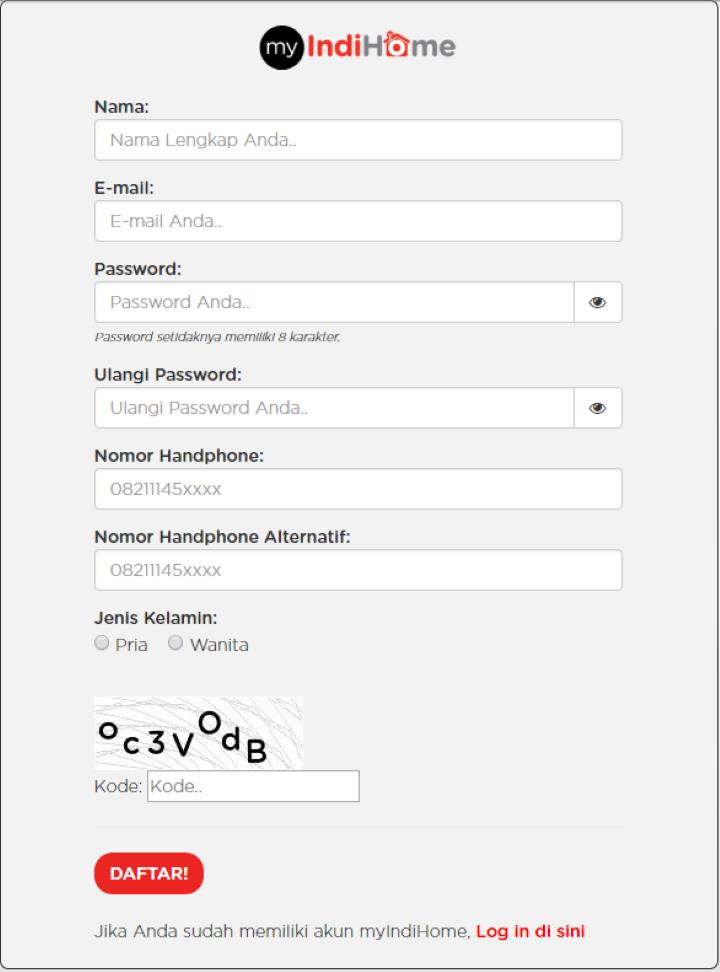Choose the Wanita gender option

point(176,643)
